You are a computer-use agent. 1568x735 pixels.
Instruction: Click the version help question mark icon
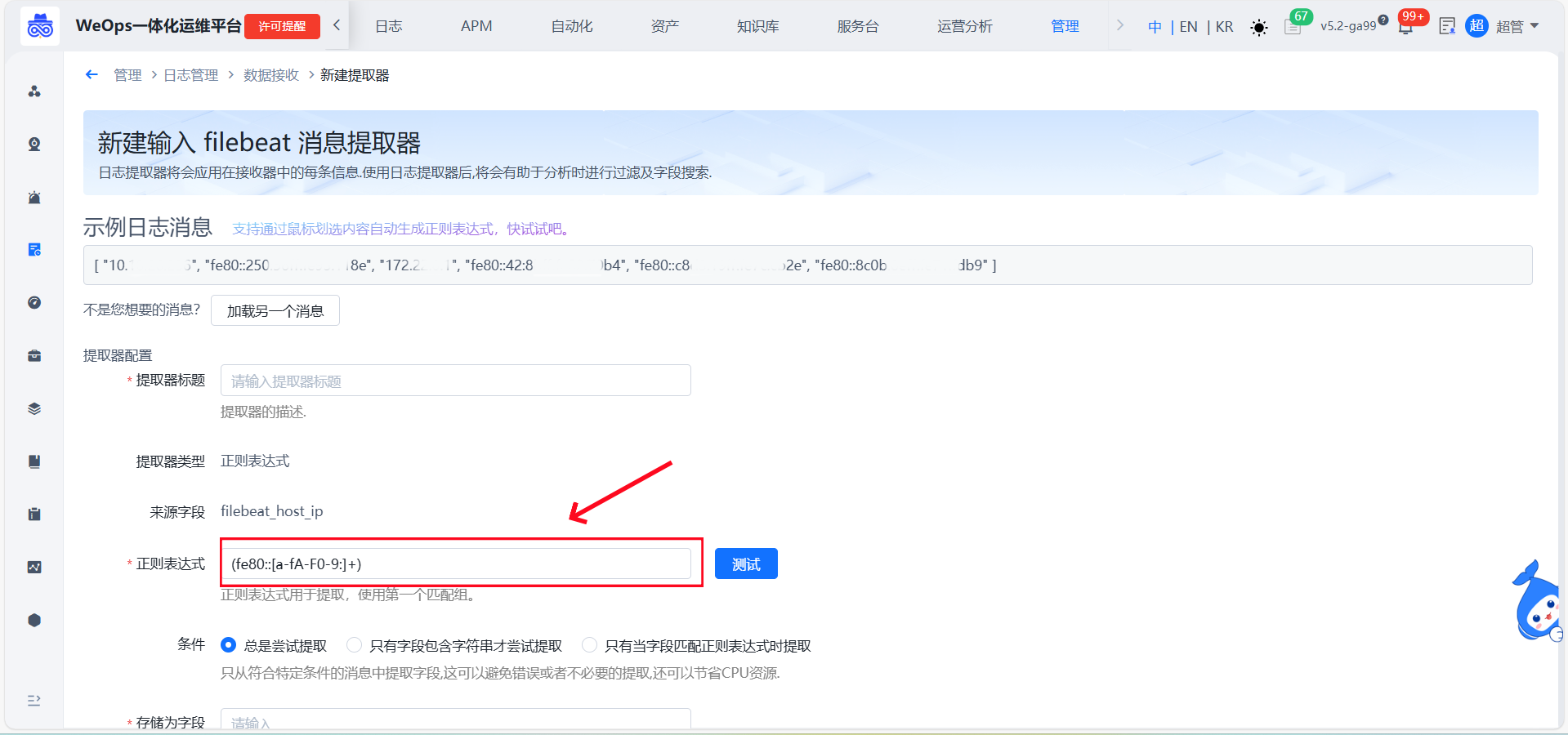click(1383, 20)
